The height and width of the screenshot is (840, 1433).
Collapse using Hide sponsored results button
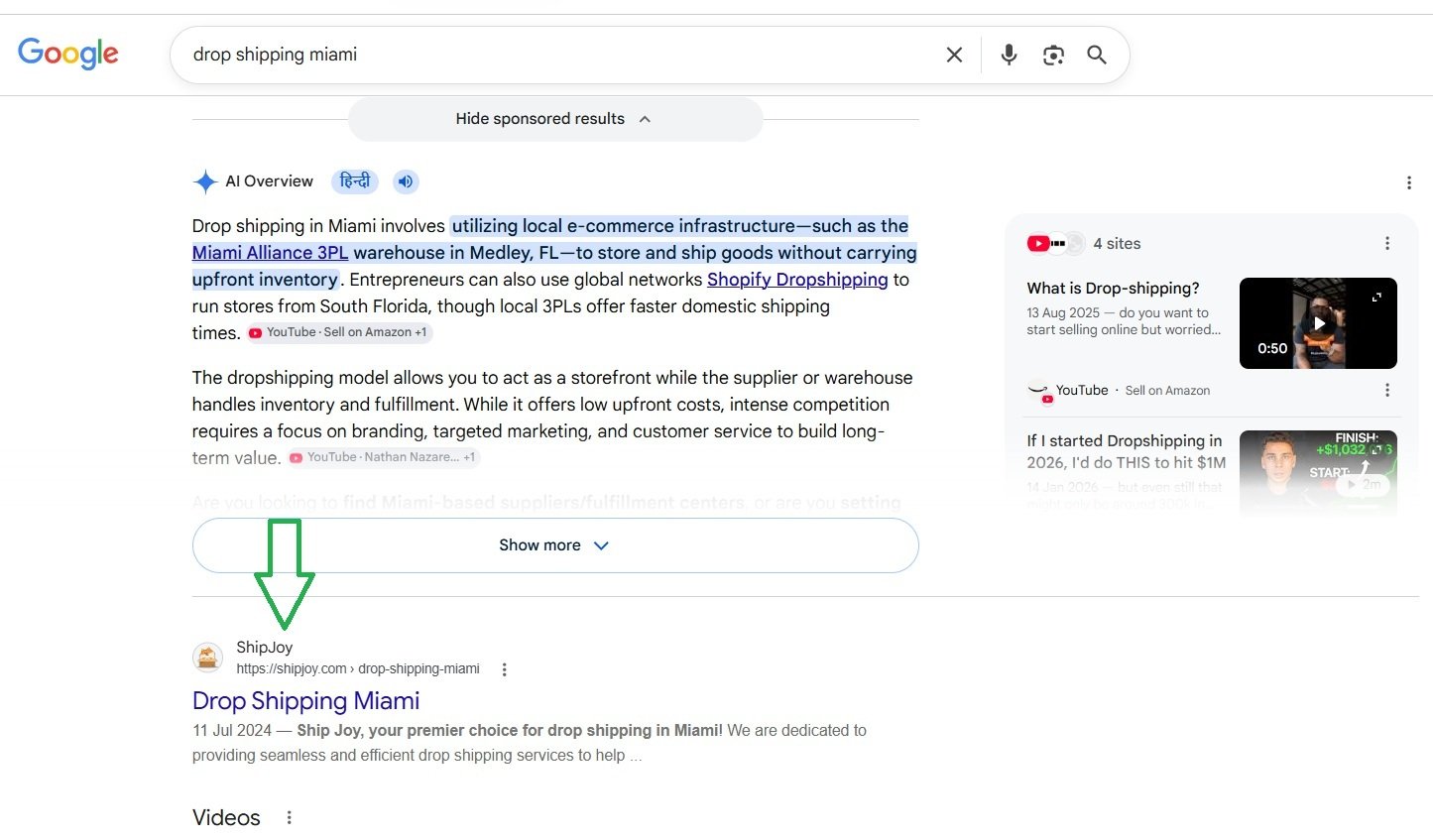[x=555, y=119]
